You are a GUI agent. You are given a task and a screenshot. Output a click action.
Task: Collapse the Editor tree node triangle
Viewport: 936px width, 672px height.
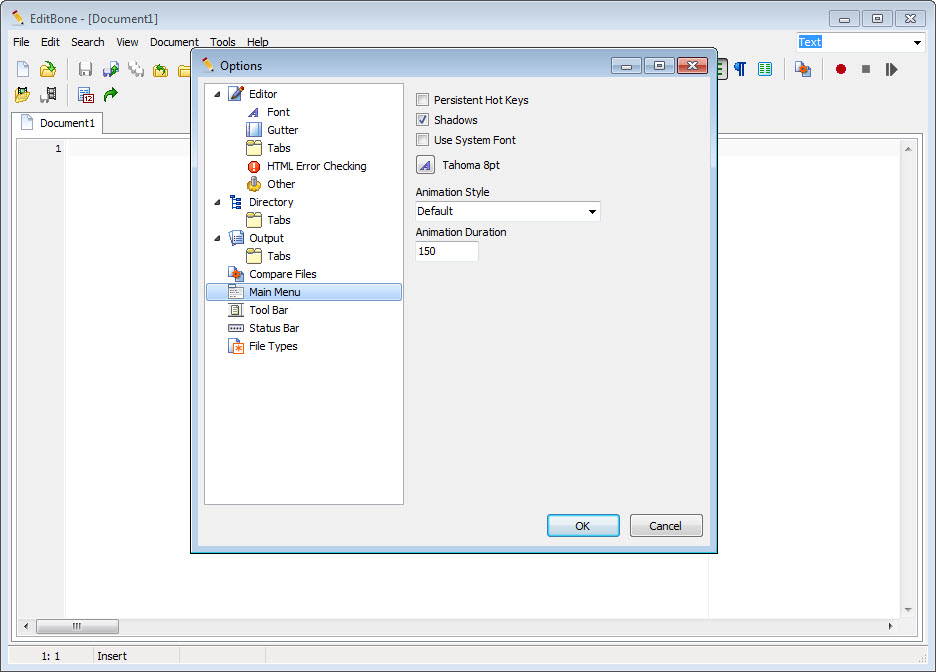pyautogui.click(x=217, y=94)
